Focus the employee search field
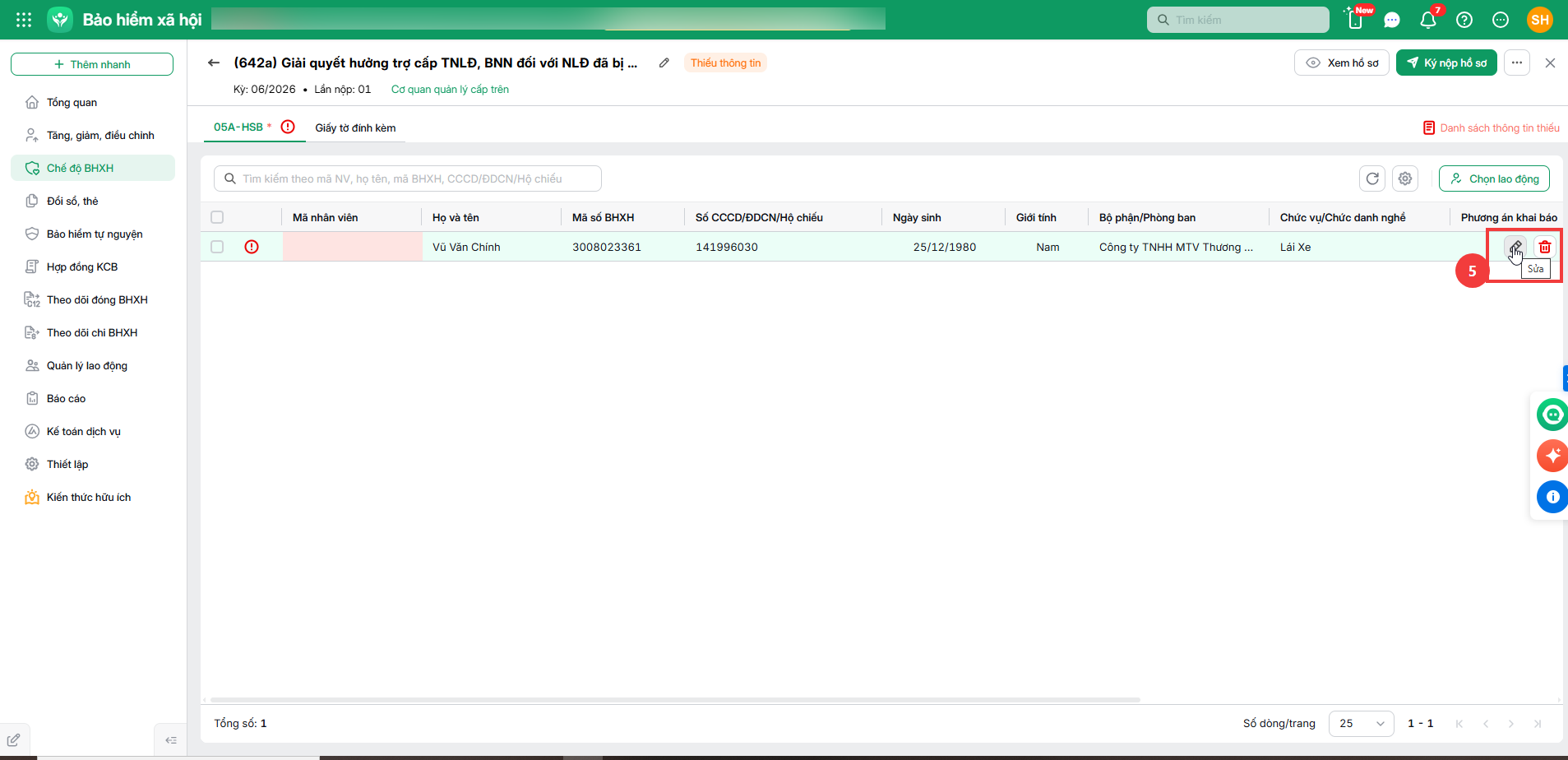The width and height of the screenshot is (1568, 760). pos(408,178)
